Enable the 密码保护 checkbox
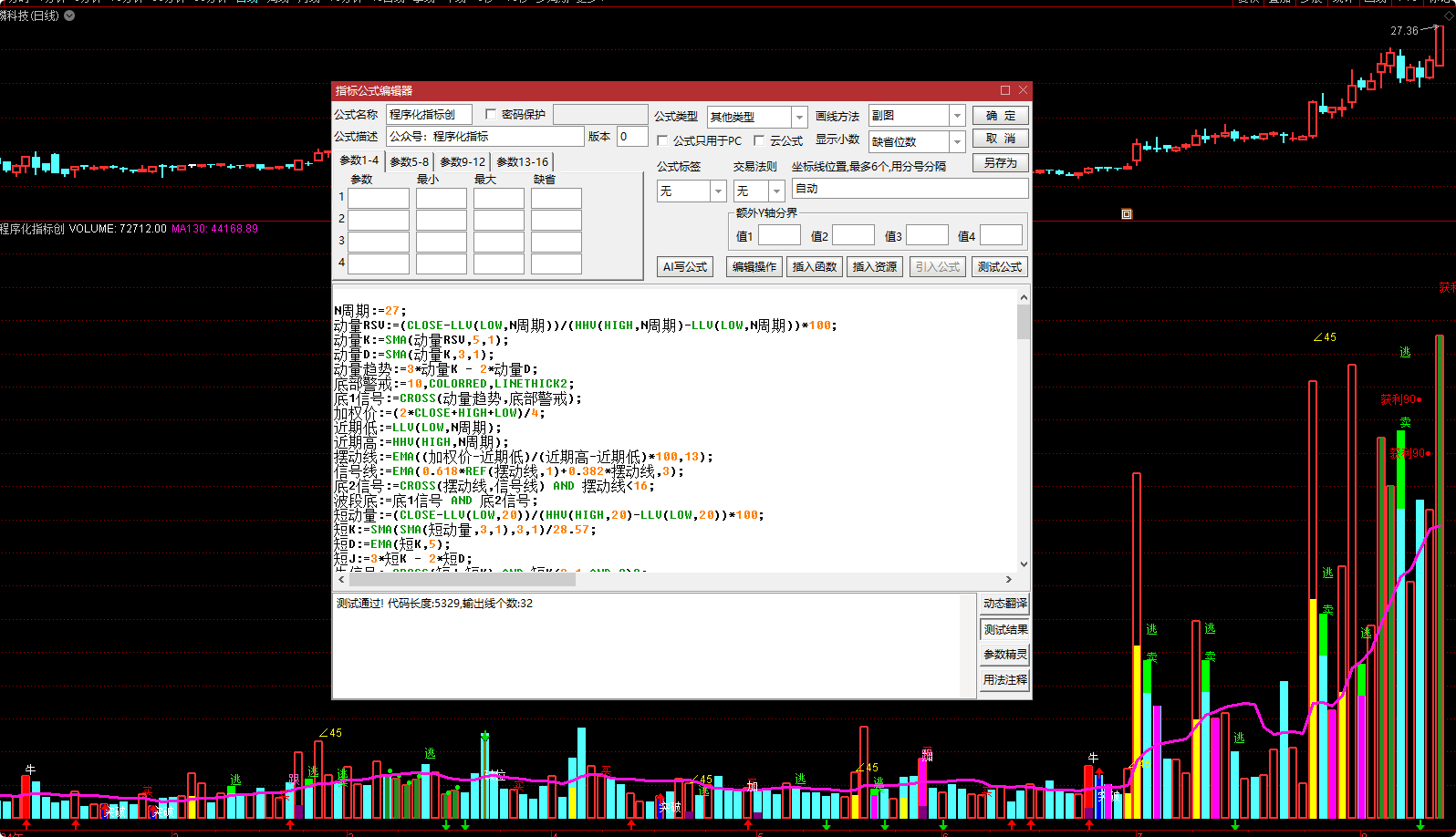The image size is (1456, 837). pos(491,114)
